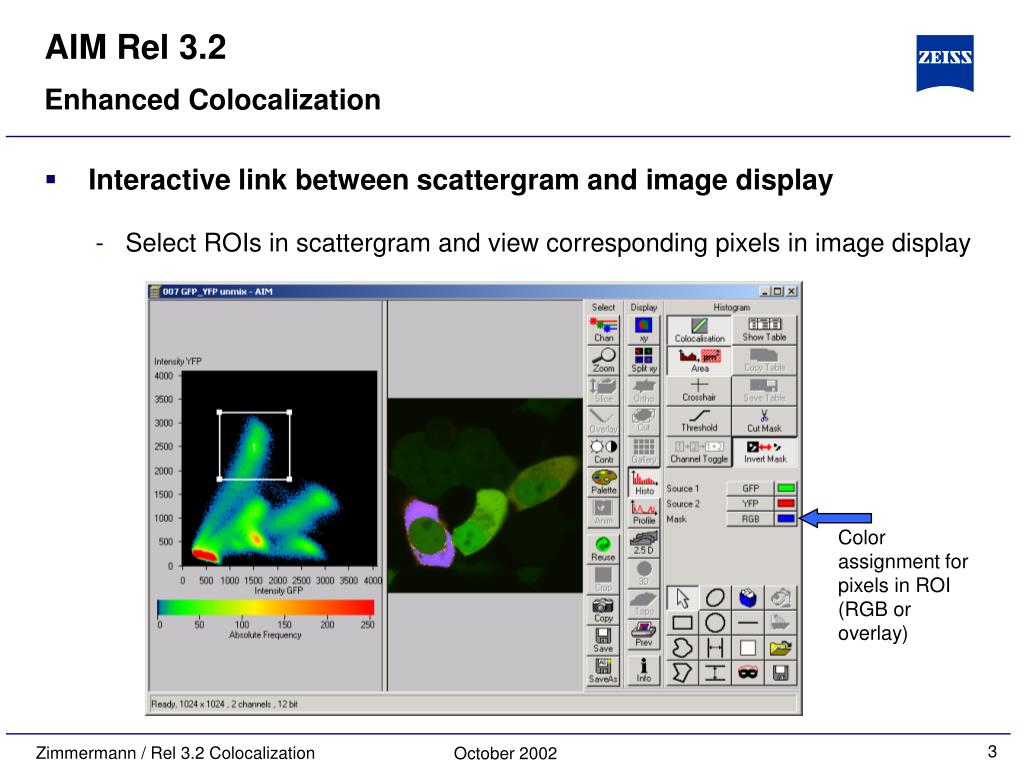1024x768 pixels.
Task: Click the Prev print preview icon
Action: click(x=644, y=635)
